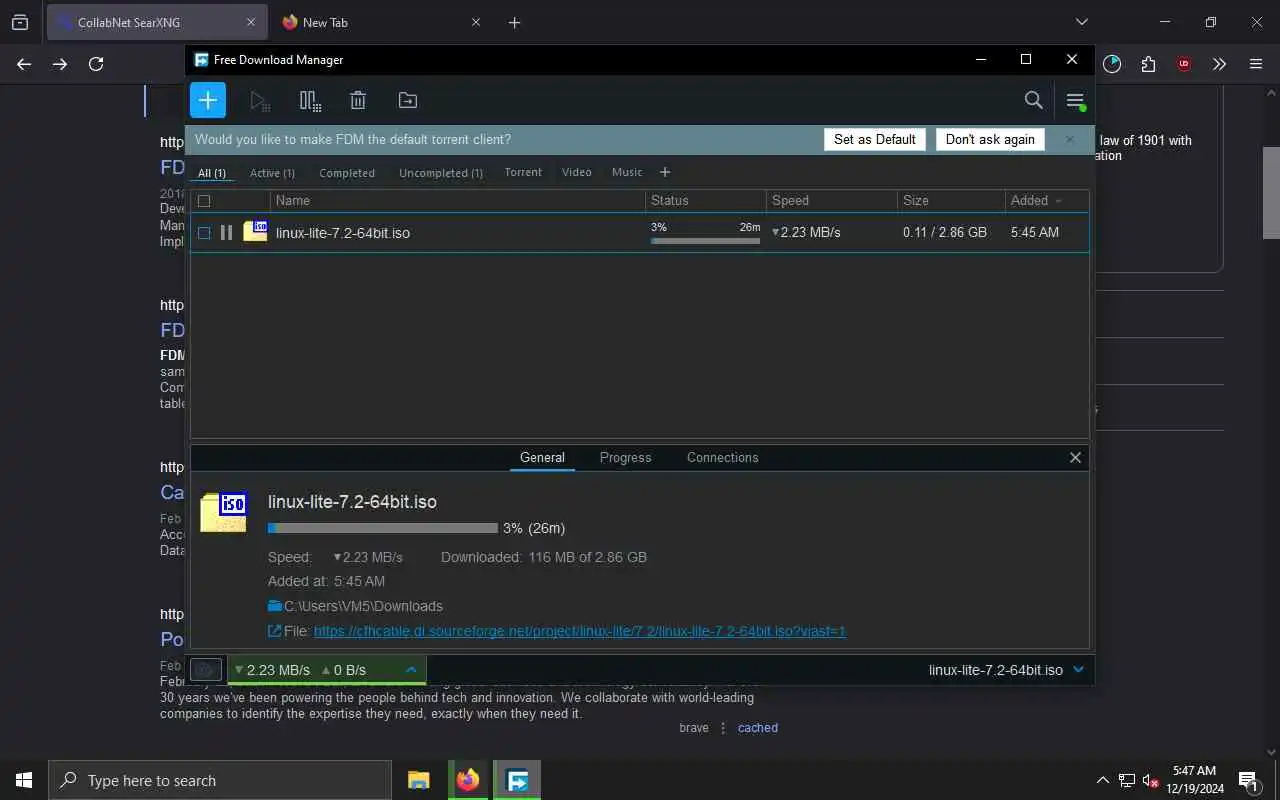Screen dimensions: 1280x800
Task: Click Set as Default button
Action: coord(874,139)
